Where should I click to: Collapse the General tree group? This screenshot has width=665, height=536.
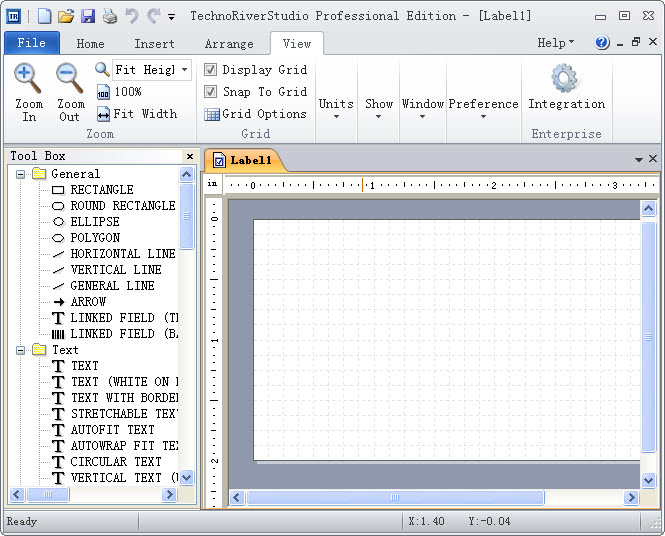pos(20,174)
